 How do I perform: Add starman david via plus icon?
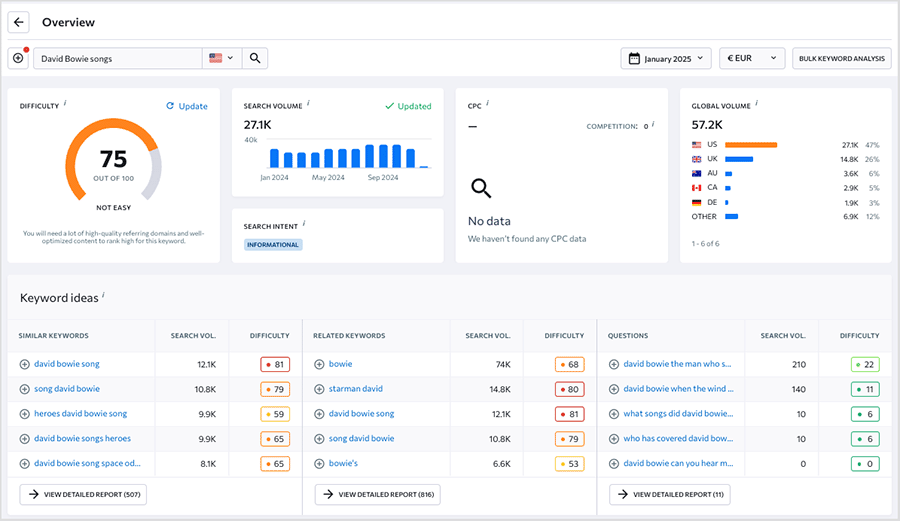click(319, 389)
